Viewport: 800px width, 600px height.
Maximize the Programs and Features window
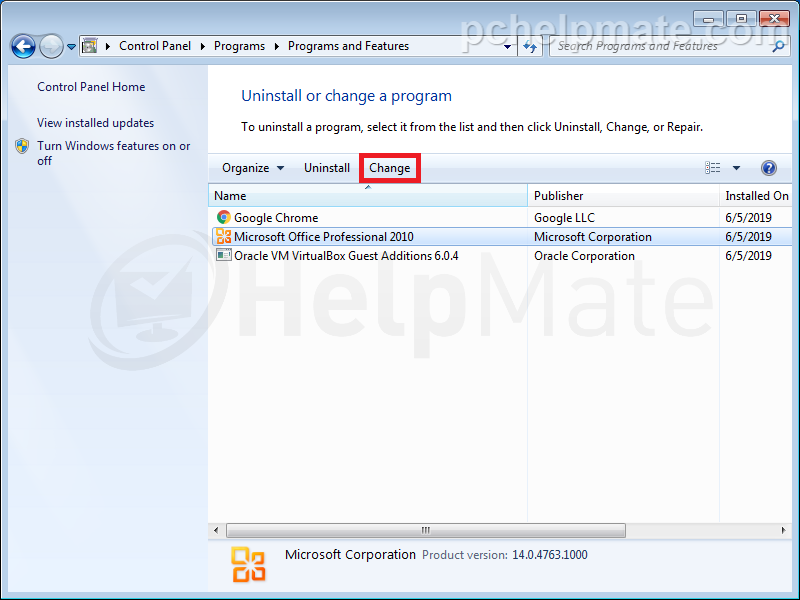(x=741, y=19)
